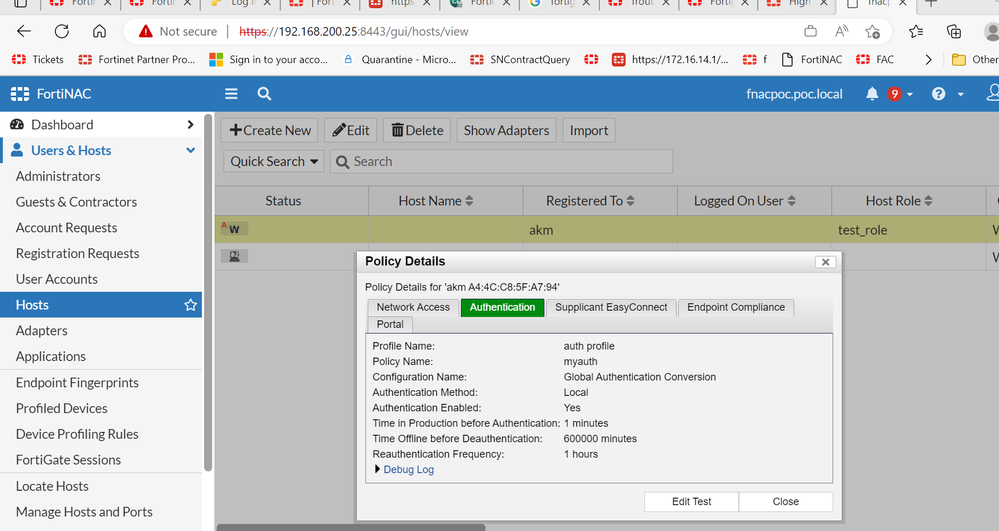This screenshot has height=531, width=999.
Task: Click the sidebar vertical scrollbar
Action: pyautogui.click(x=208, y=293)
